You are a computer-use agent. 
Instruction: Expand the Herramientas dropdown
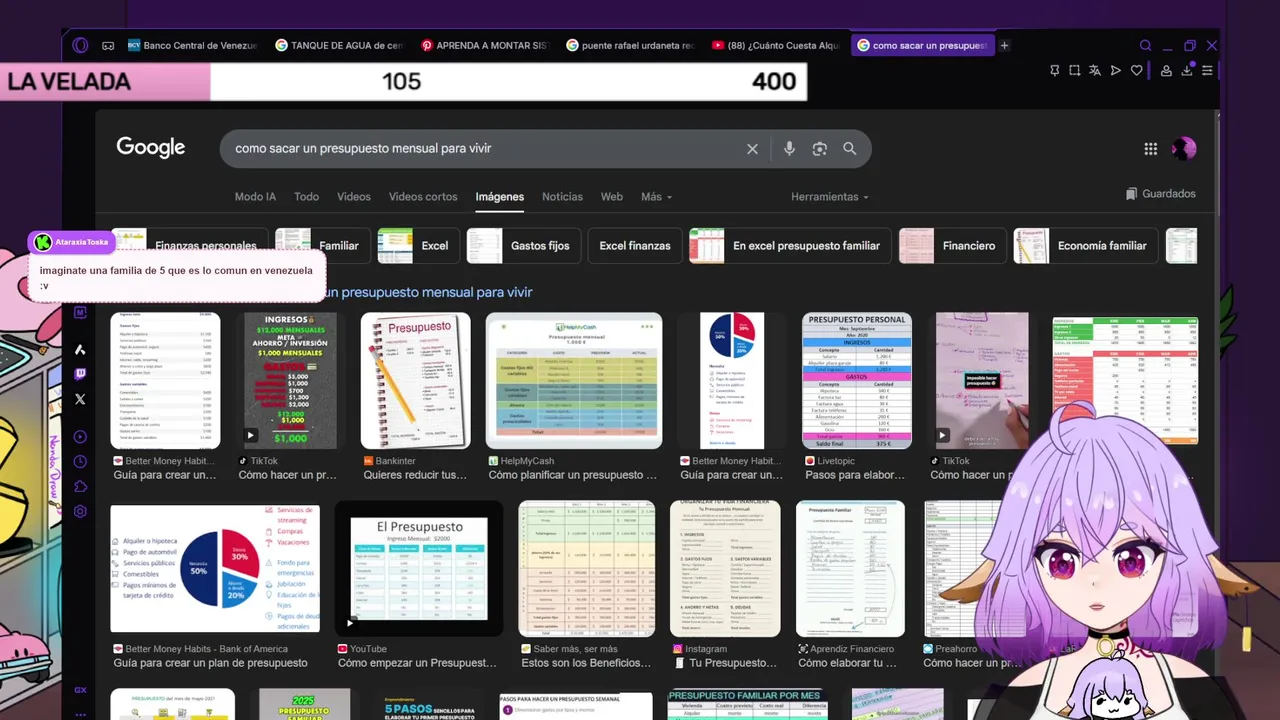[x=829, y=197]
